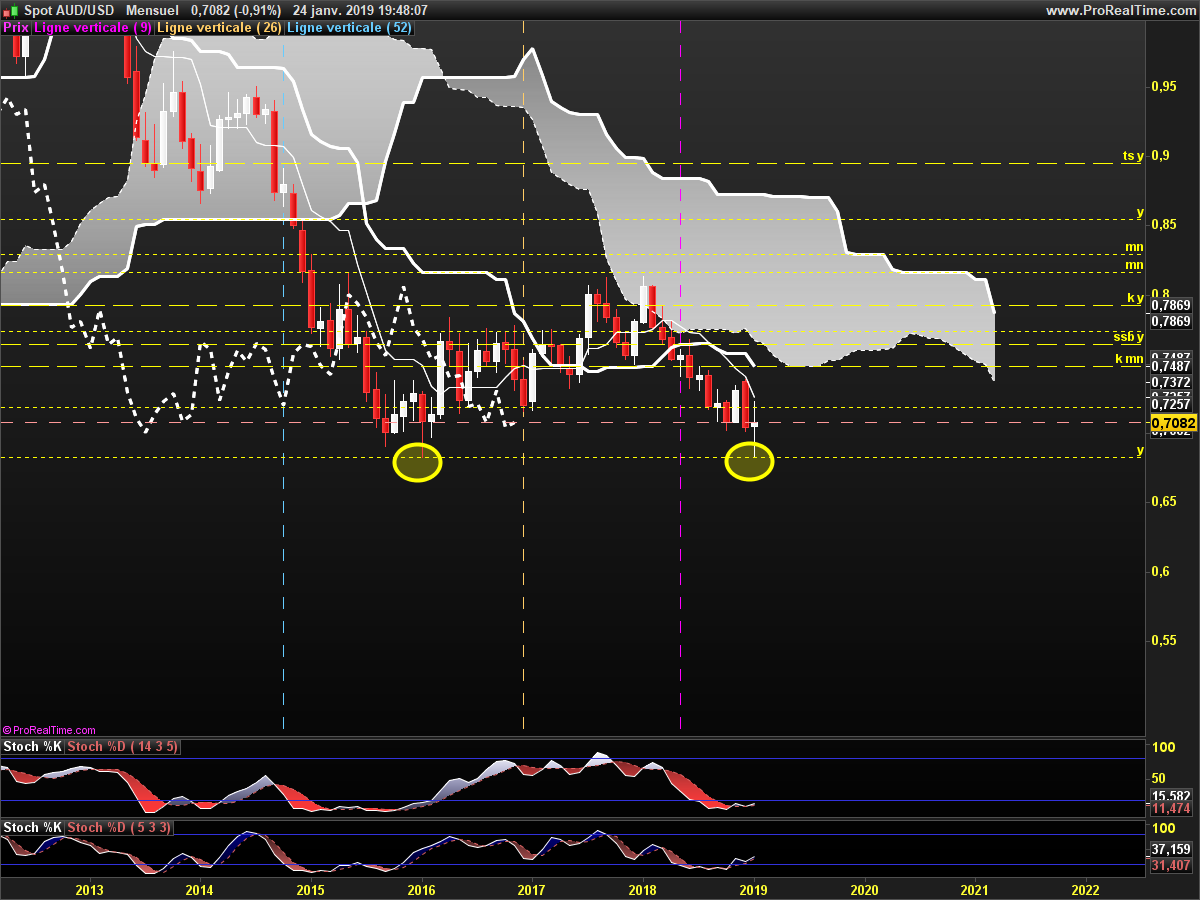This screenshot has height=900, width=1200.
Task: Click the candlestick icon beside Spot AUD/USD
Action: (x=12, y=10)
